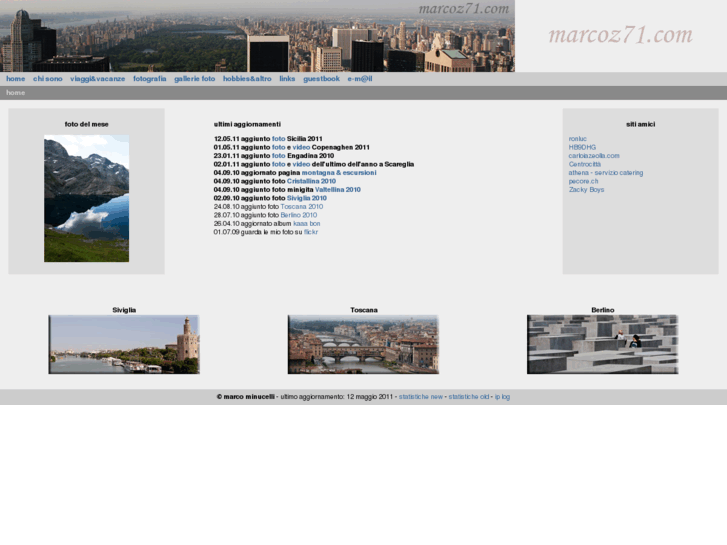Open the flickr link
Screen dimensions: 727x545
[311, 232]
